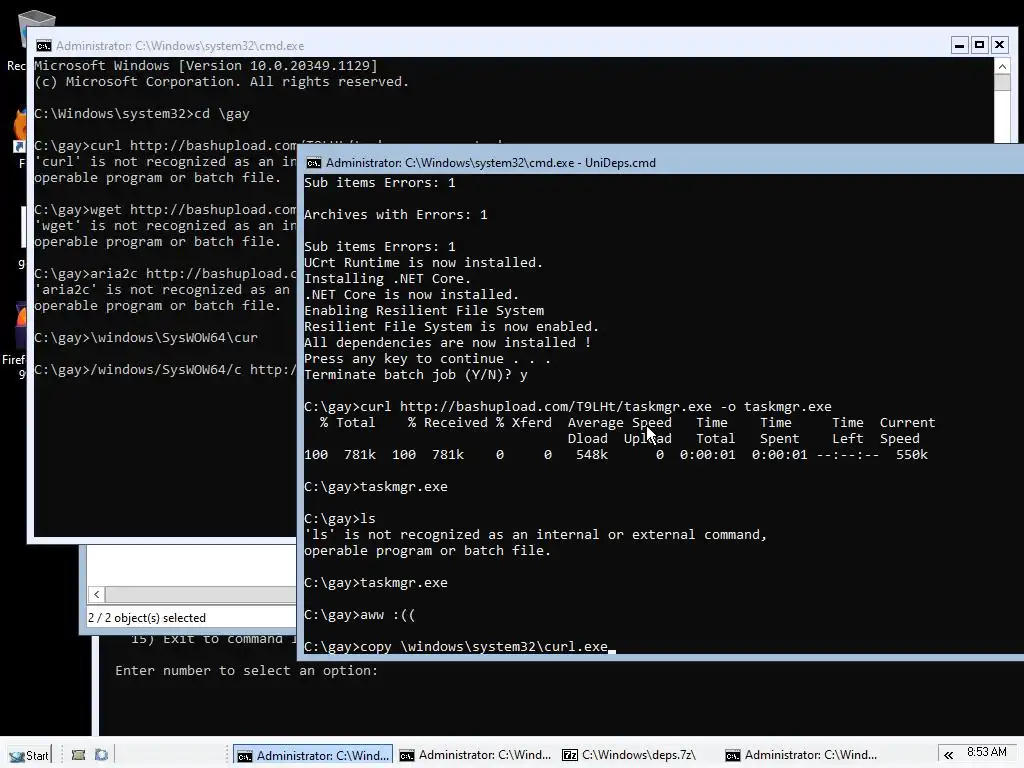1024x768 pixels.
Task: Switch to the second Administrator cmd taskbar button
Action: tap(475, 755)
